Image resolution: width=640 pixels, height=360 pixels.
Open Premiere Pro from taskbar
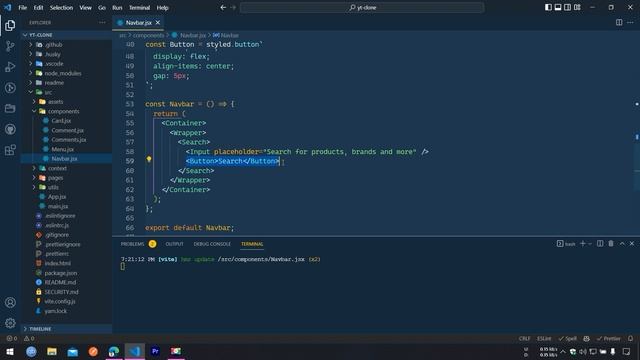[155, 351]
